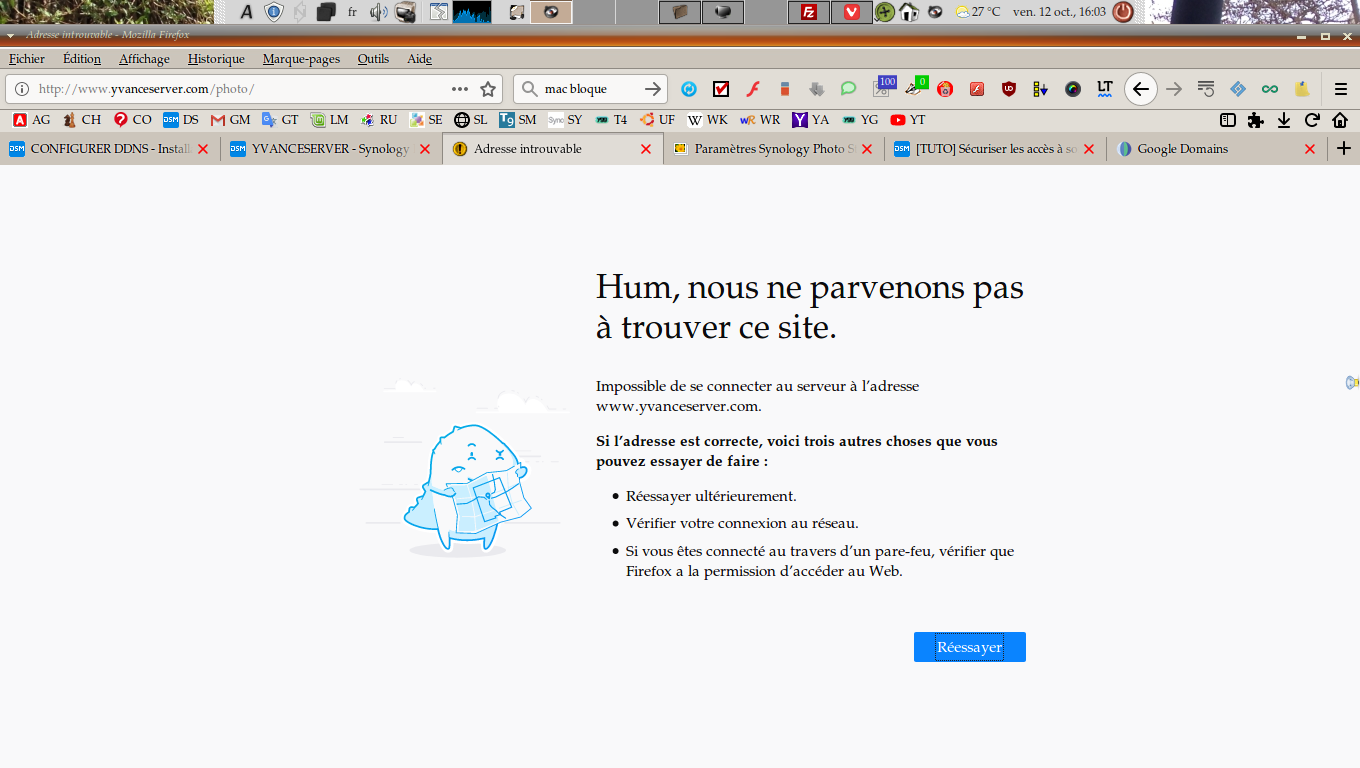Switch to the Google Domains tab

click(x=1182, y=149)
